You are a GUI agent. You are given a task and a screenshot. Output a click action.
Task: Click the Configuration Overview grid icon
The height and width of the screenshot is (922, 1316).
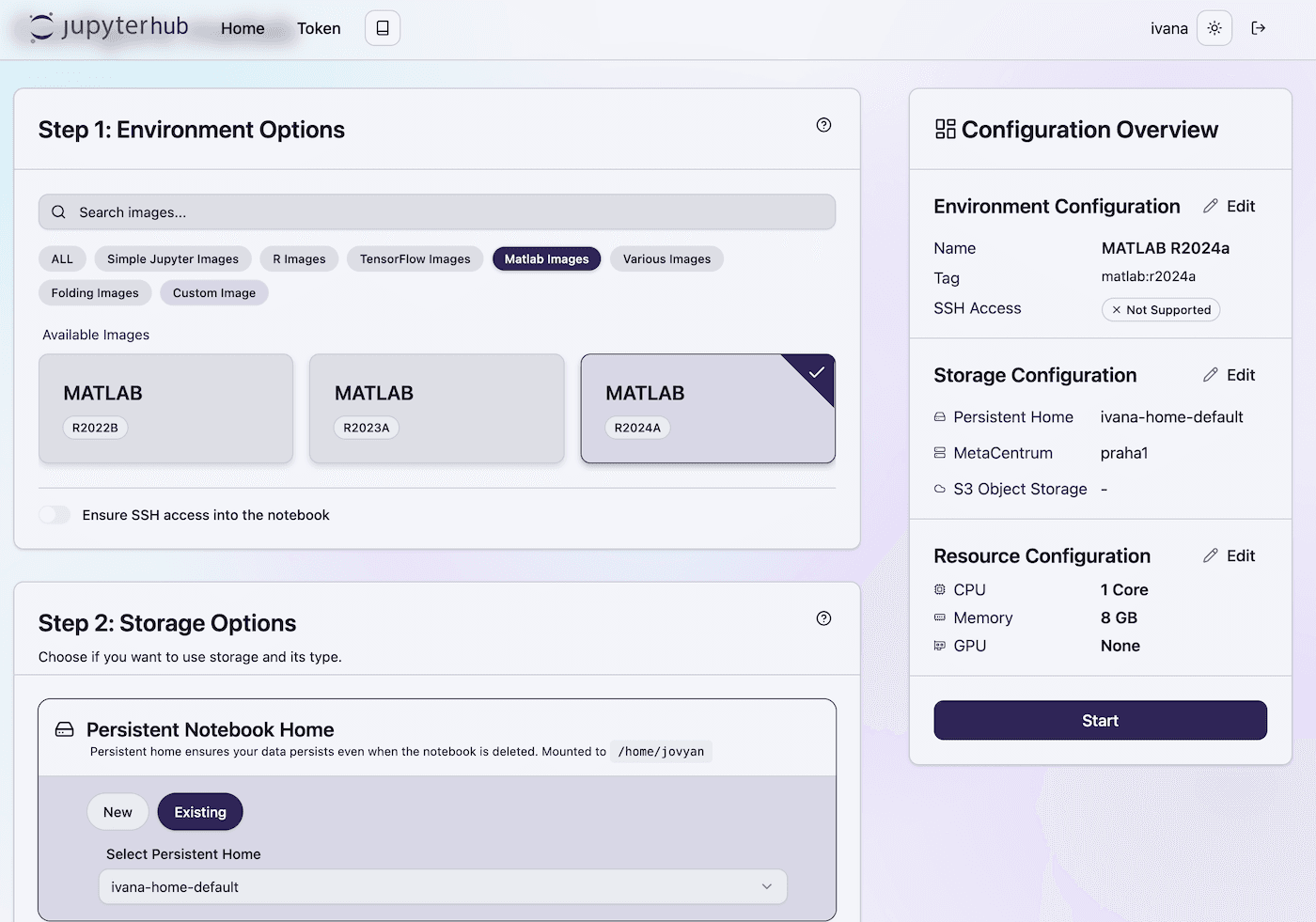[946, 130]
